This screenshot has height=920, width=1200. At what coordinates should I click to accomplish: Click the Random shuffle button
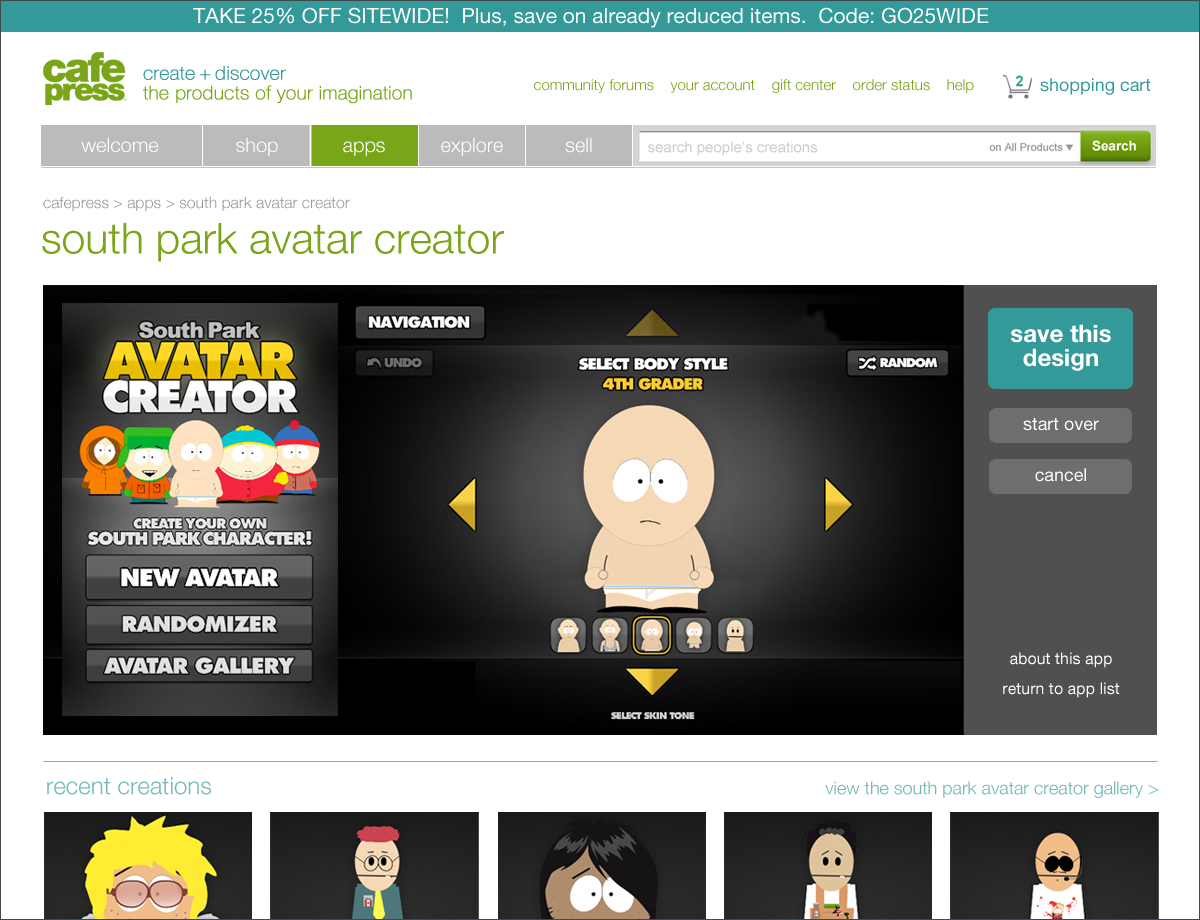897,363
